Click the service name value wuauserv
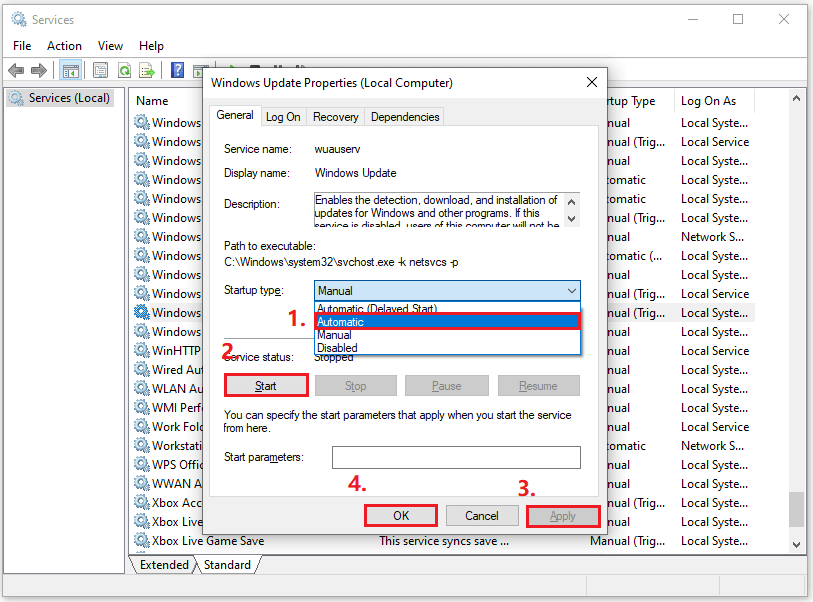The image size is (813, 602). 337,149
